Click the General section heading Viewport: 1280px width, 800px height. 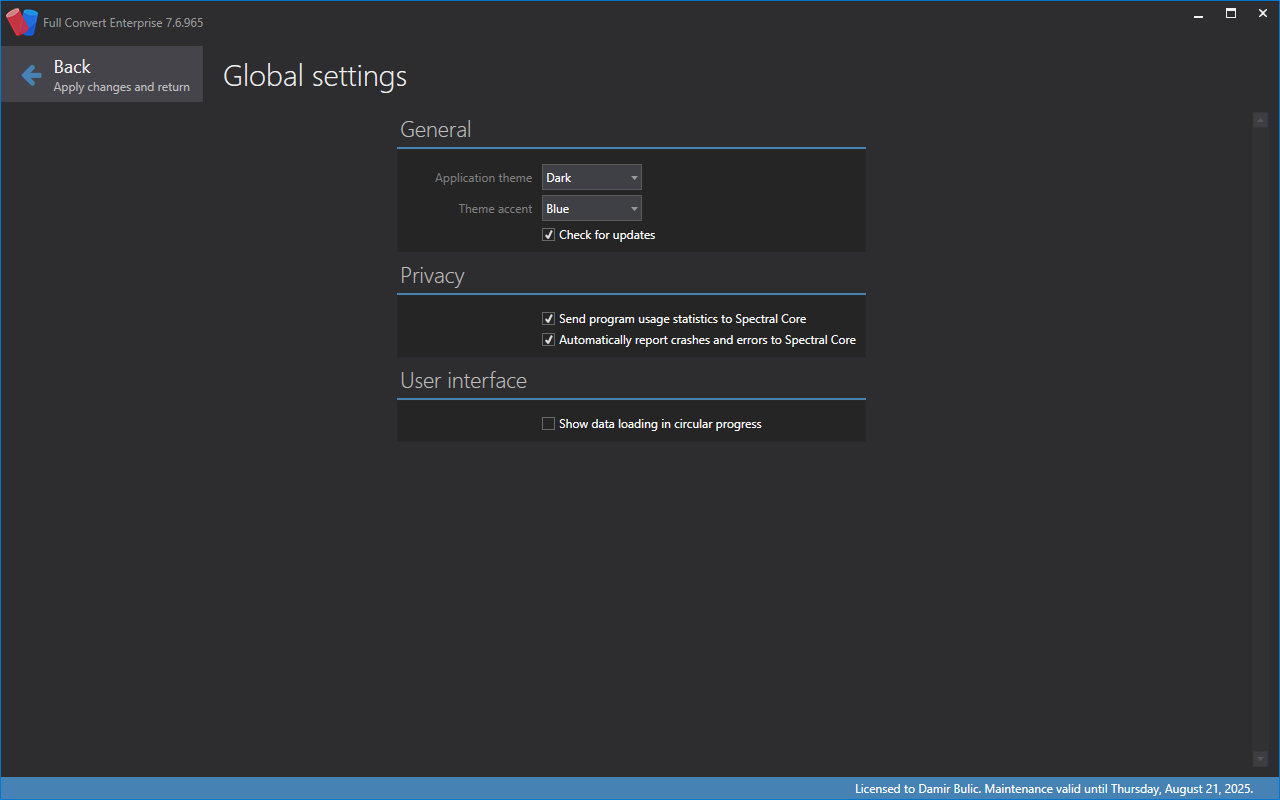click(435, 130)
